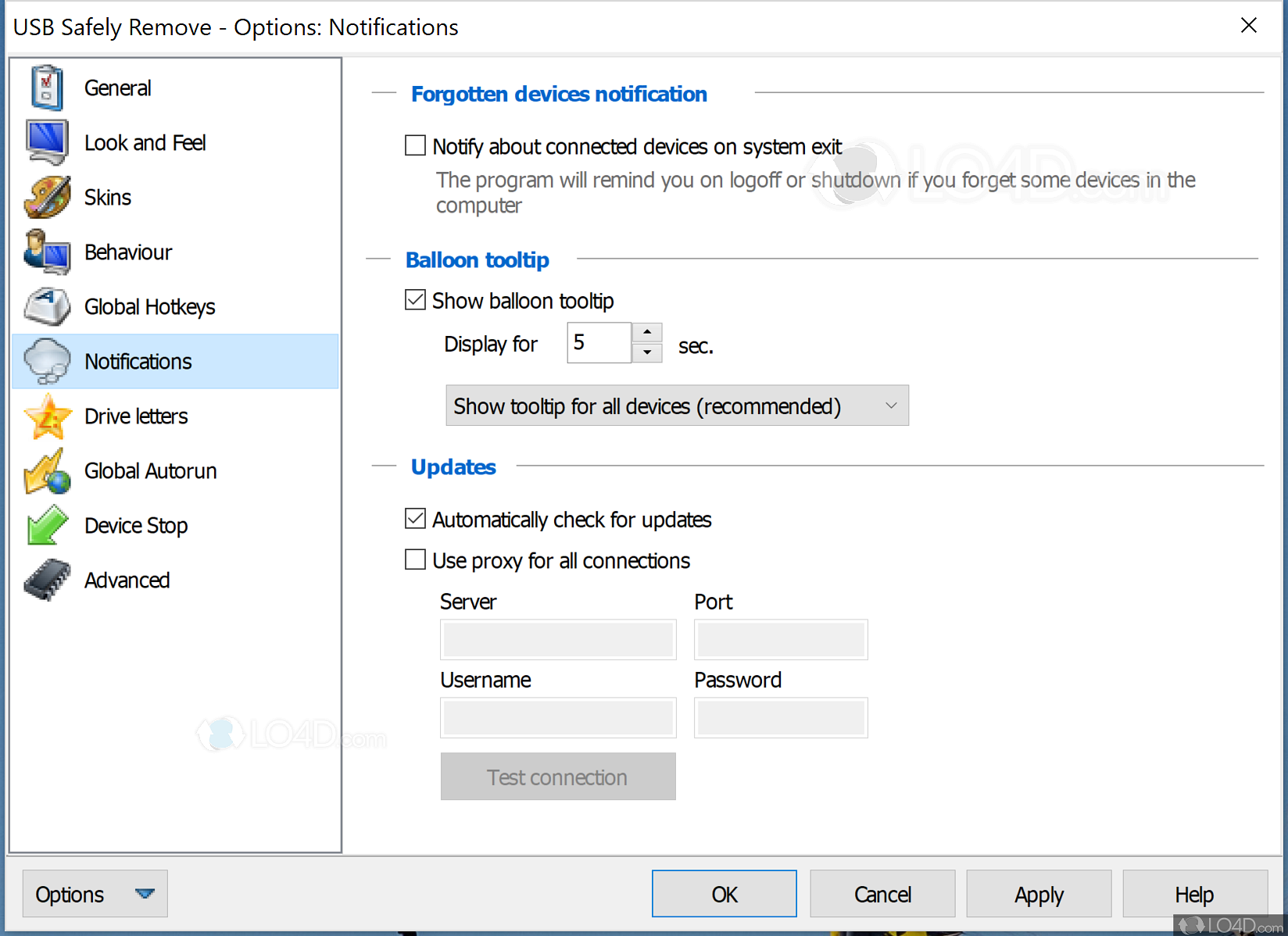The width and height of the screenshot is (1288, 936).
Task: Open Behaviour settings via its icon
Action: 47,252
